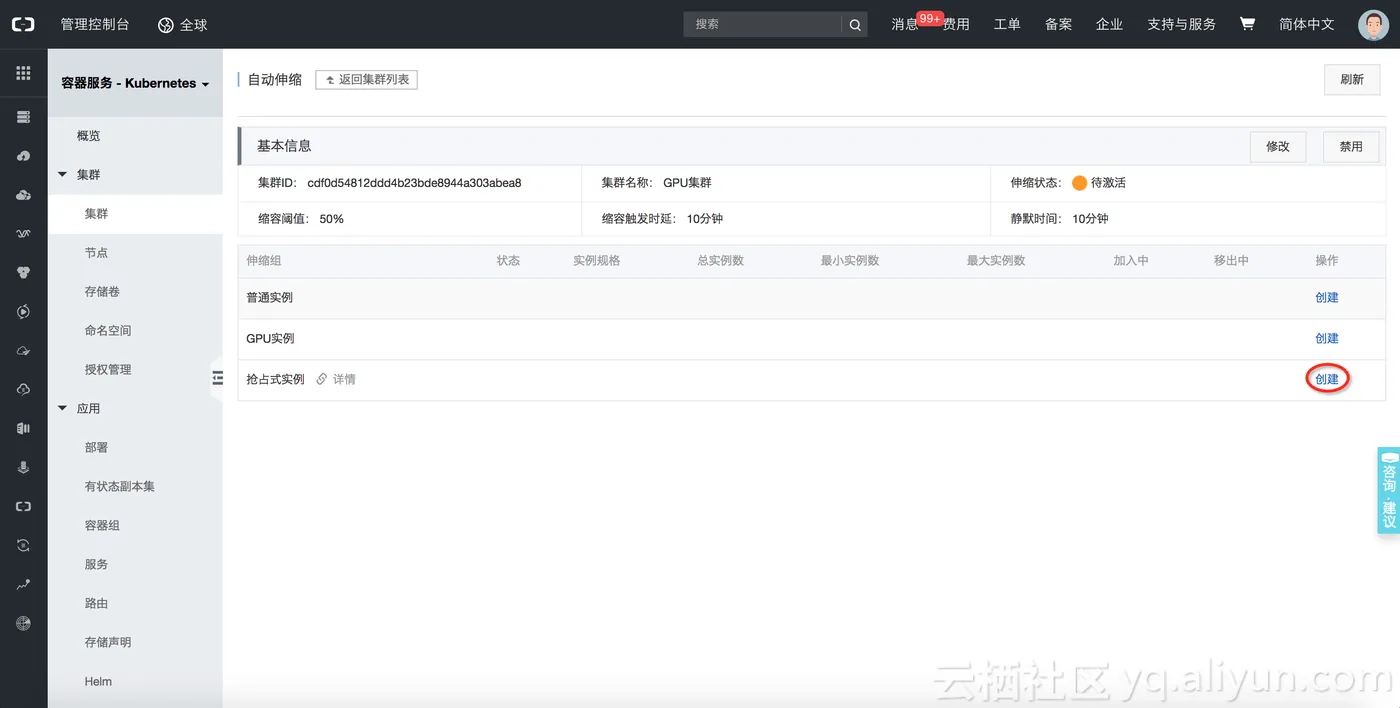Click the 伸缩组 column header
Screen dimensions: 1400x708
point(264,260)
